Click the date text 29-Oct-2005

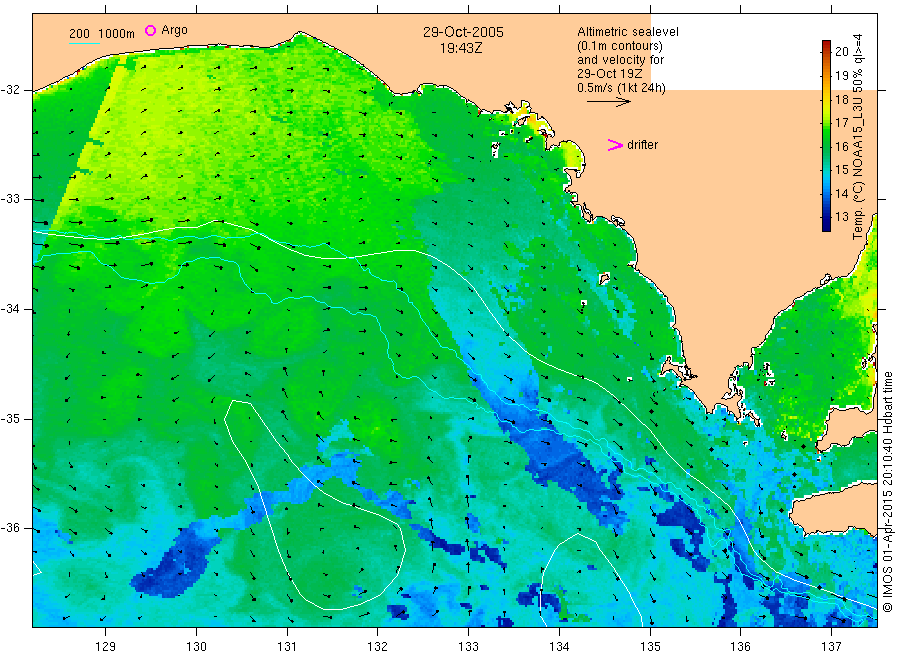463,32
